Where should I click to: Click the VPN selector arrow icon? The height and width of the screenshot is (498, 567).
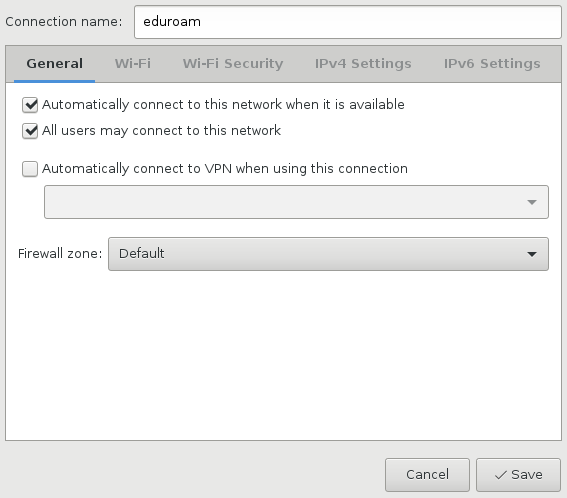point(532,202)
